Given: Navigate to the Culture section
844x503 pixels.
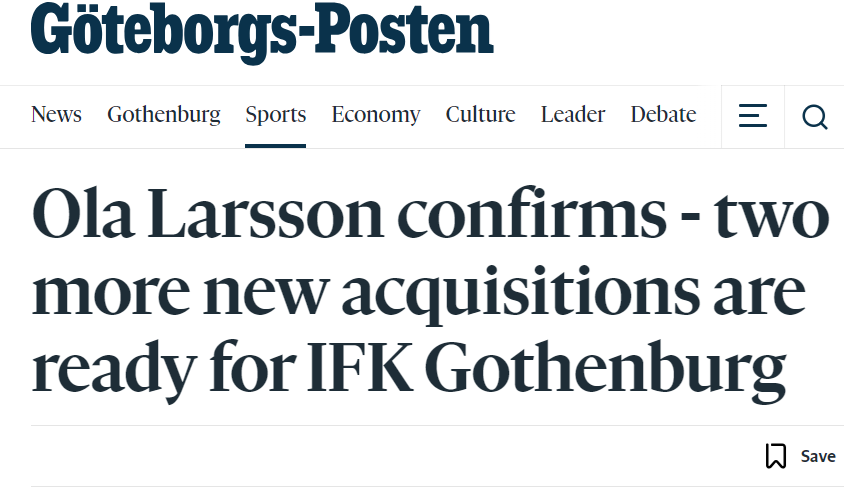Looking at the screenshot, I should [x=481, y=114].
